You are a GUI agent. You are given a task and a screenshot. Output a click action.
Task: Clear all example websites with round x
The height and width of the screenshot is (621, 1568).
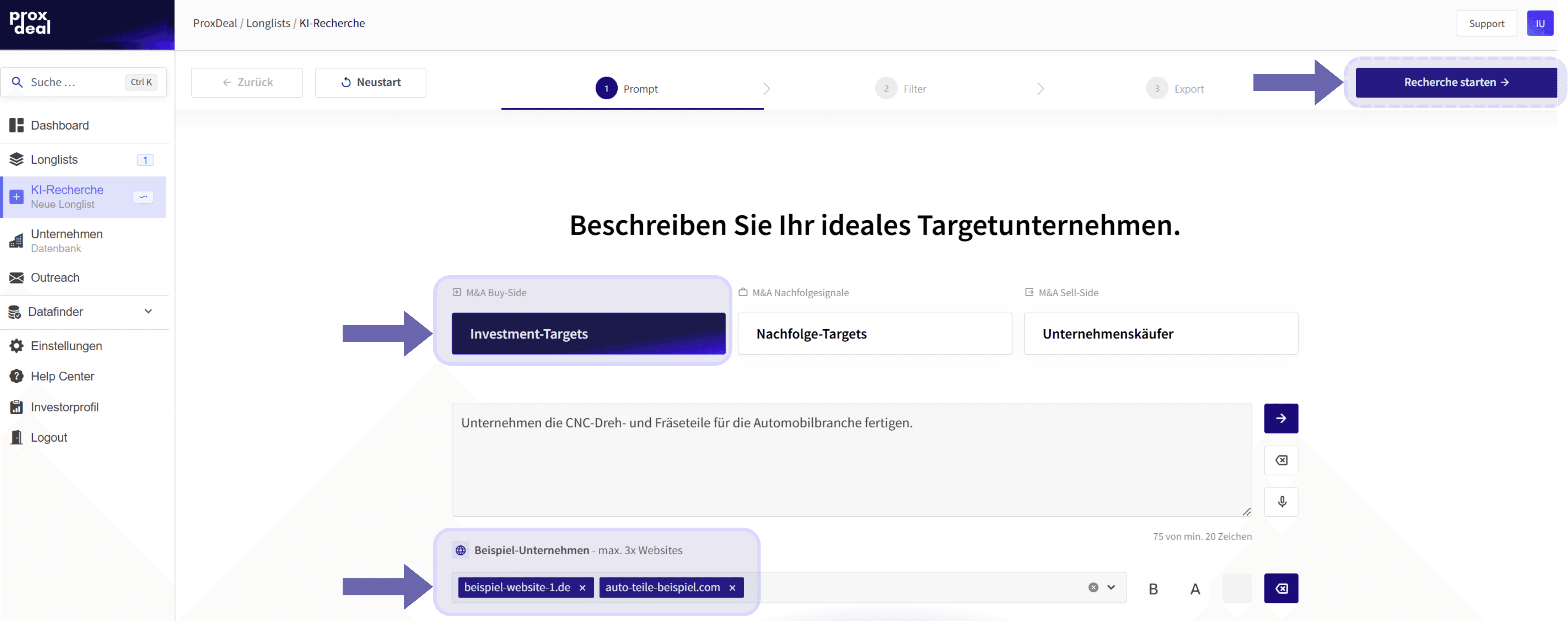point(1093,588)
